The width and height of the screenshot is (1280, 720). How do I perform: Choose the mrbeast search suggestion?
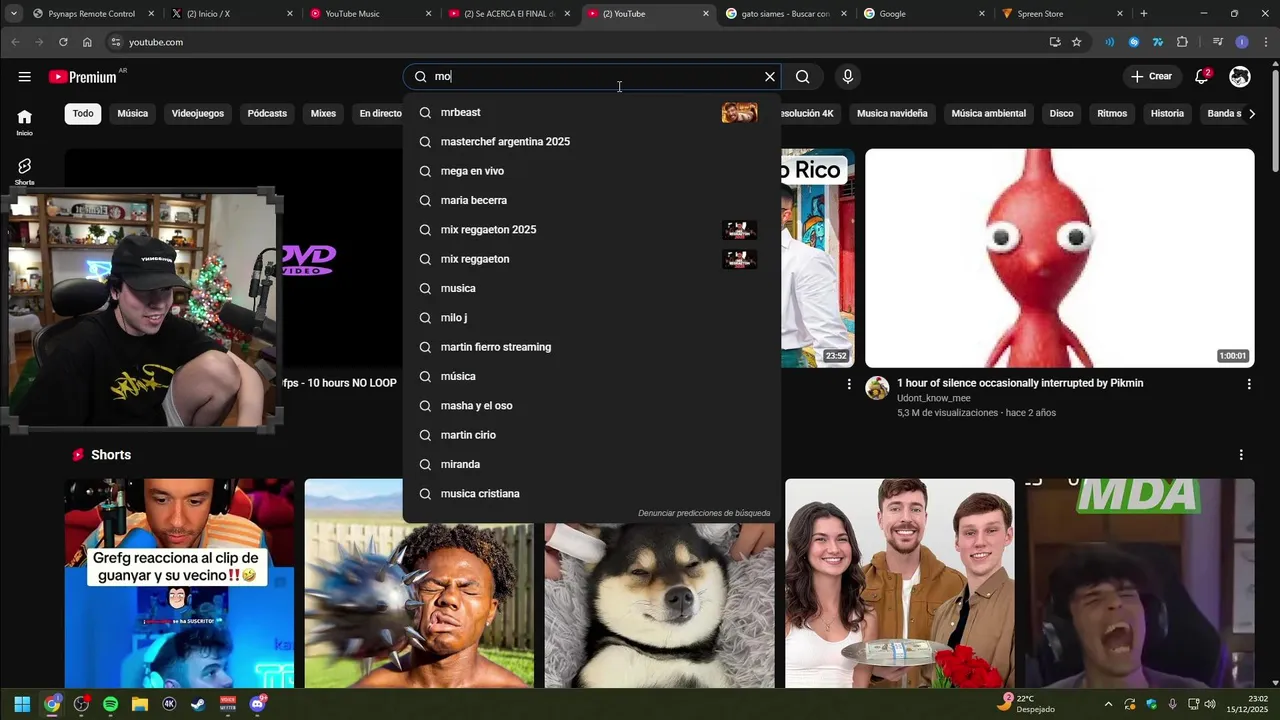(592, 112)
